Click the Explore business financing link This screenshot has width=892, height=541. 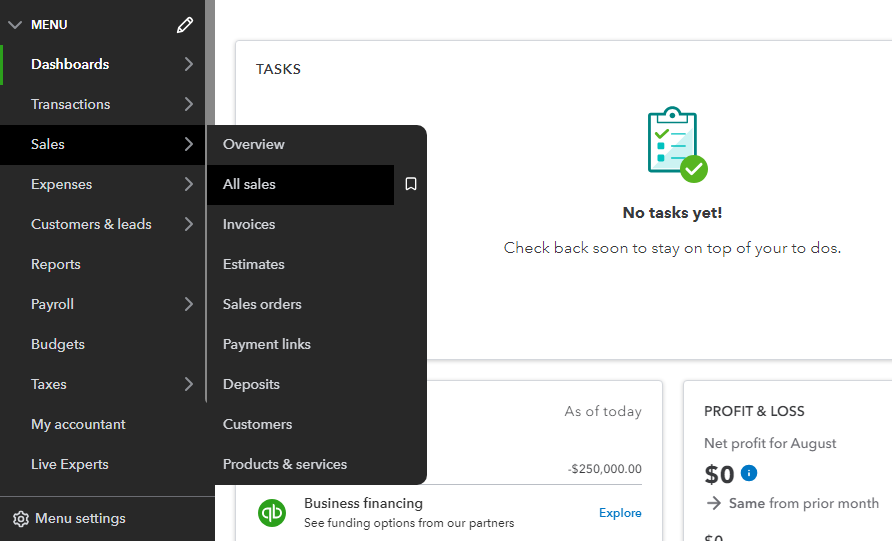tap(620, 513)
